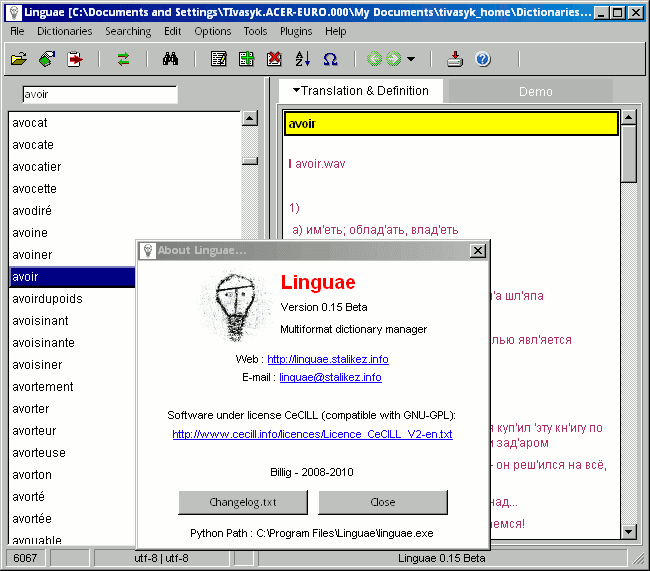This screenshot has width=650, height=571.
Task: Click the avoir.wav pronunciation link
Action: 320,164
